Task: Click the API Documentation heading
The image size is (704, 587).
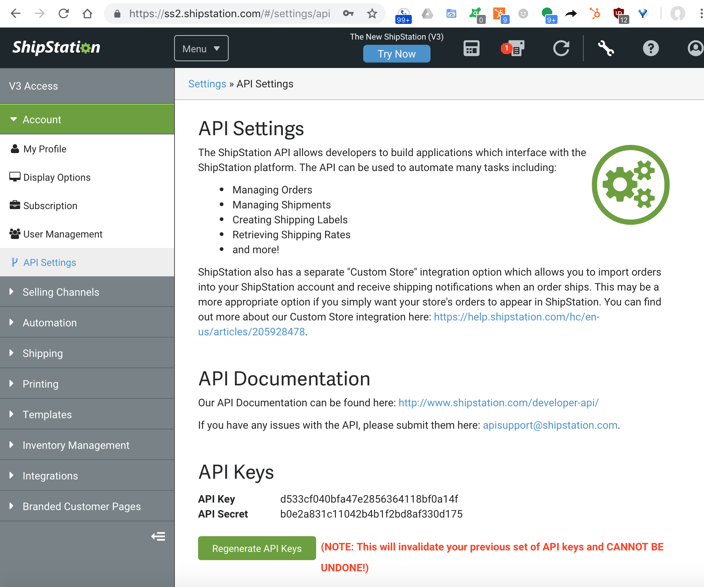Action: tap(284, 379)
